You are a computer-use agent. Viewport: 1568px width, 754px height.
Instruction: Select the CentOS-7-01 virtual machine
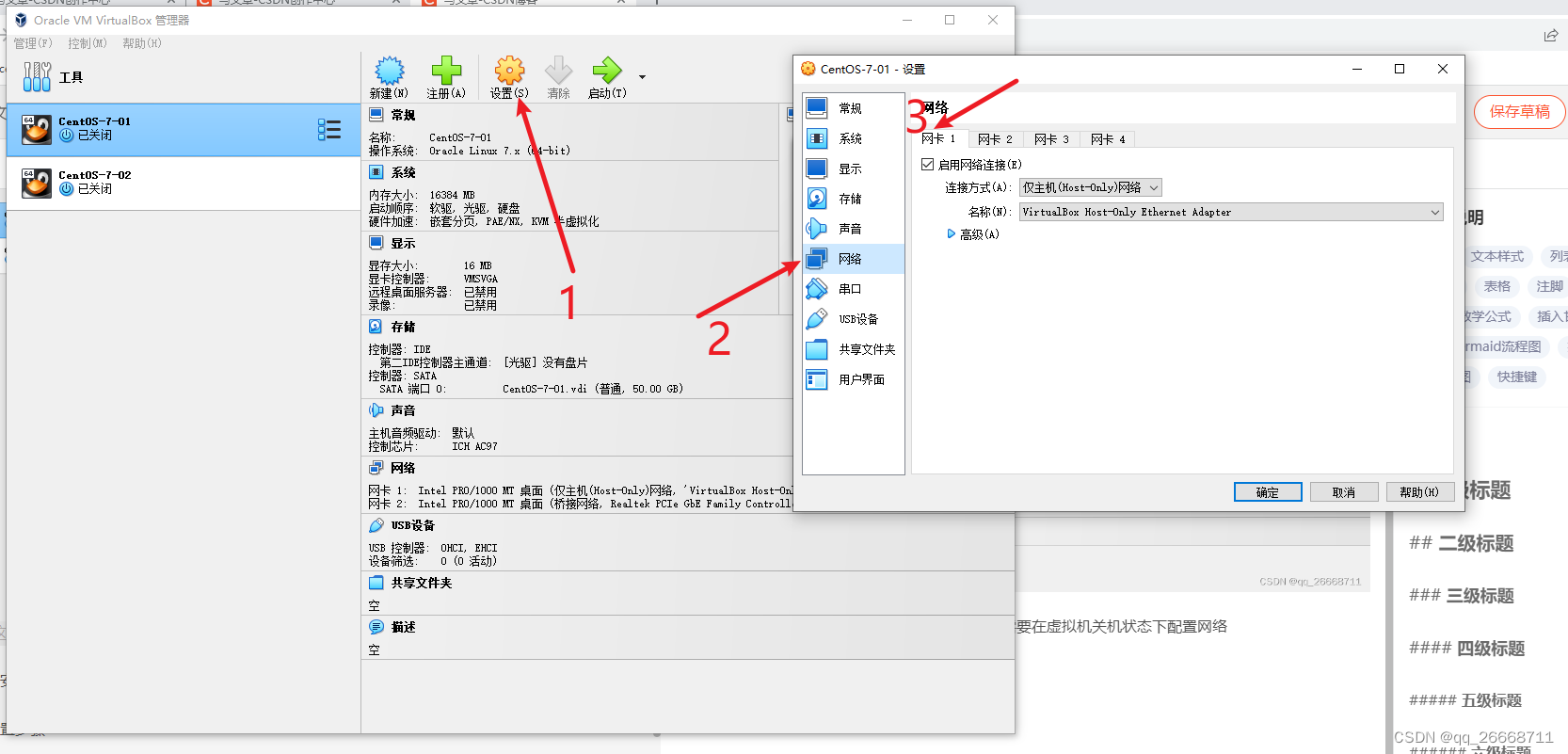click(184, 129)
